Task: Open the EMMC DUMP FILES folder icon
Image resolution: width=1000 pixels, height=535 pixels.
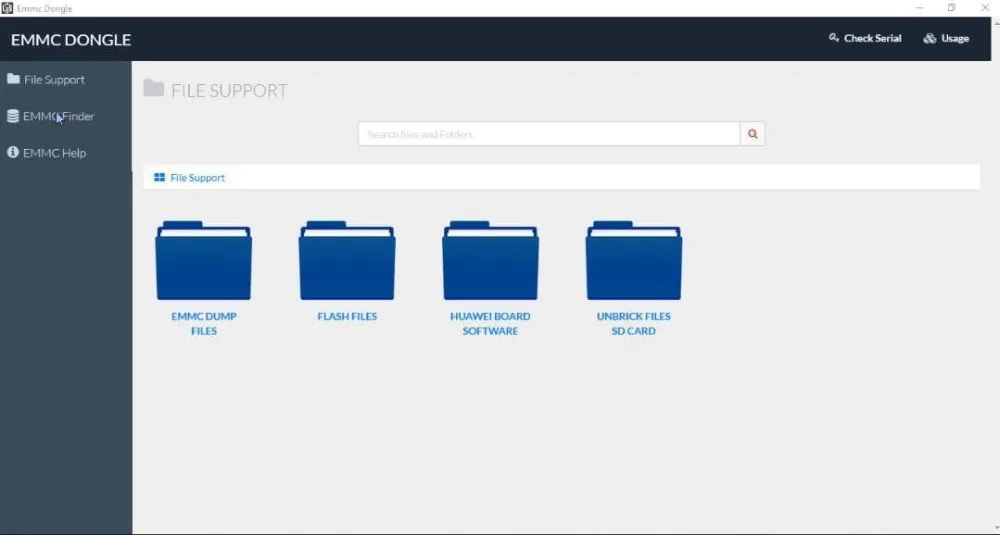Action: (x=203, y=260)
